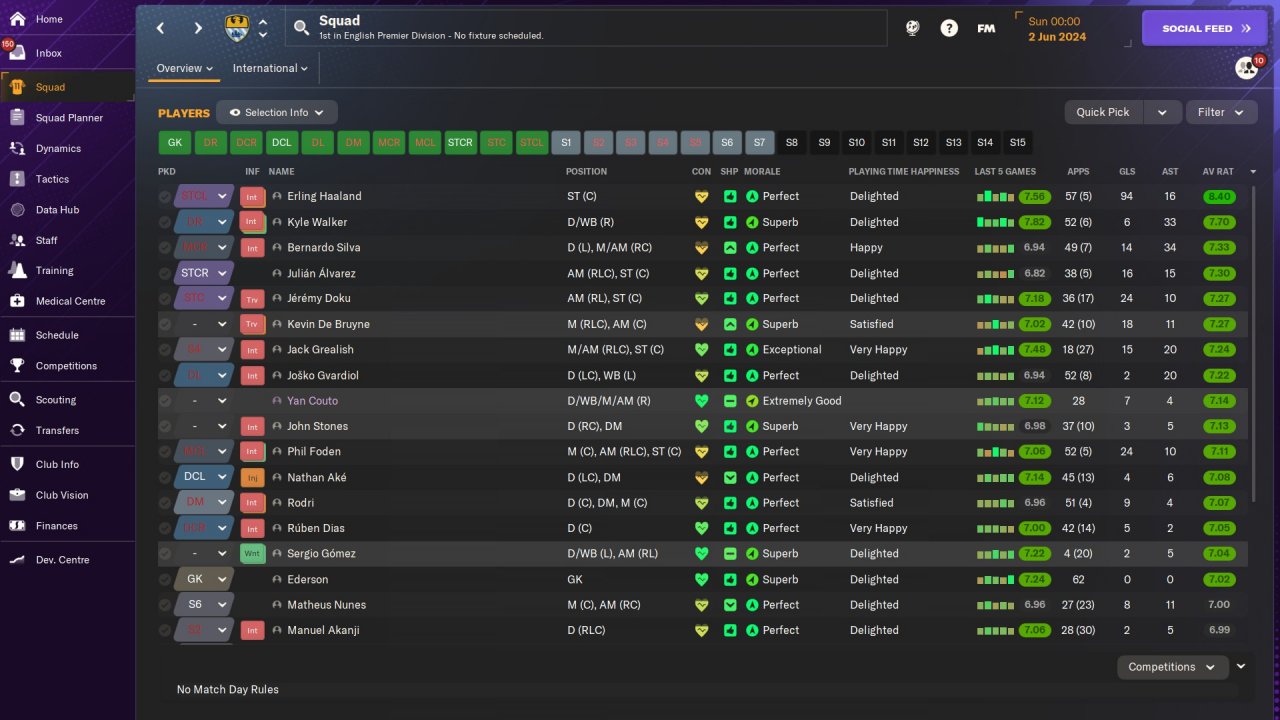This screenshot has height=720, width=1280.
Task: Tick the pick circle for Kevin De Bruyne
Action: (165, 324)
